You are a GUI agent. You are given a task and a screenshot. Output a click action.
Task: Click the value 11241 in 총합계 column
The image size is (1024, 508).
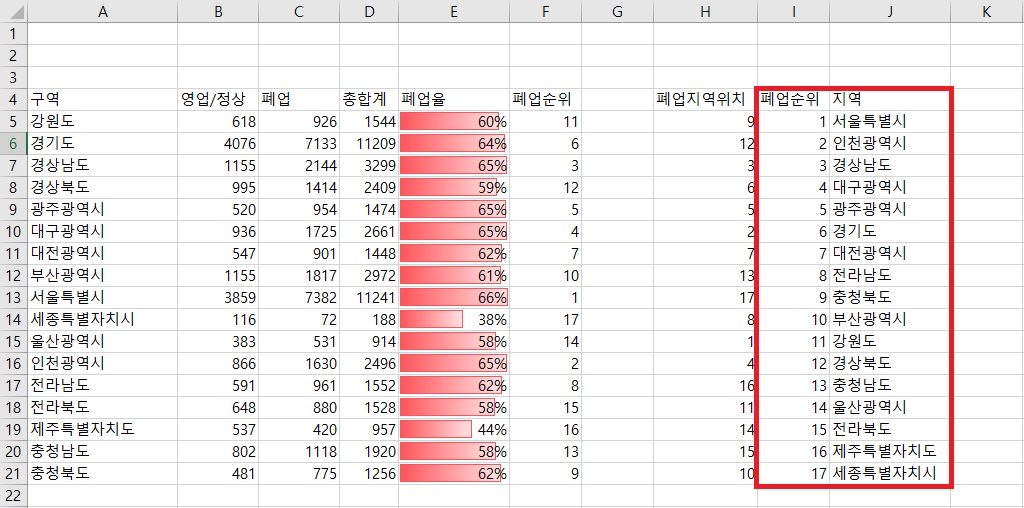click(374, 298)
